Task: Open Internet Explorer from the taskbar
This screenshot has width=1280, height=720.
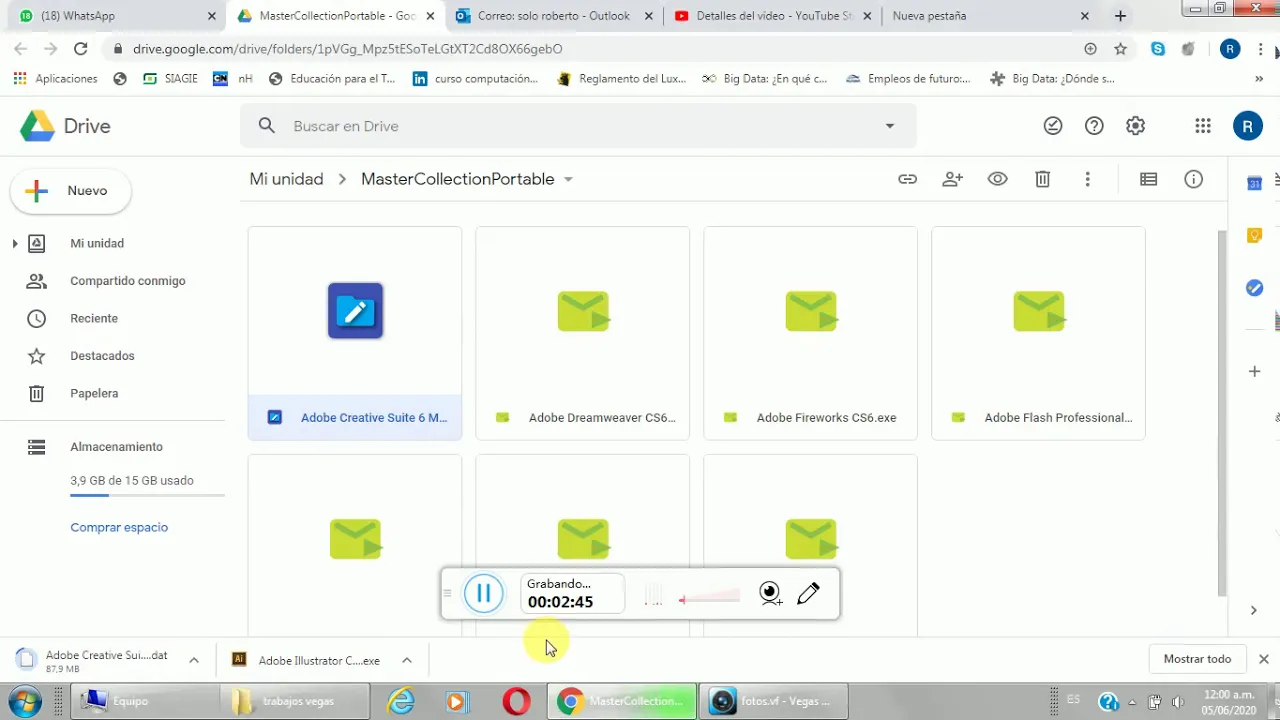Action: click(401, 702)
